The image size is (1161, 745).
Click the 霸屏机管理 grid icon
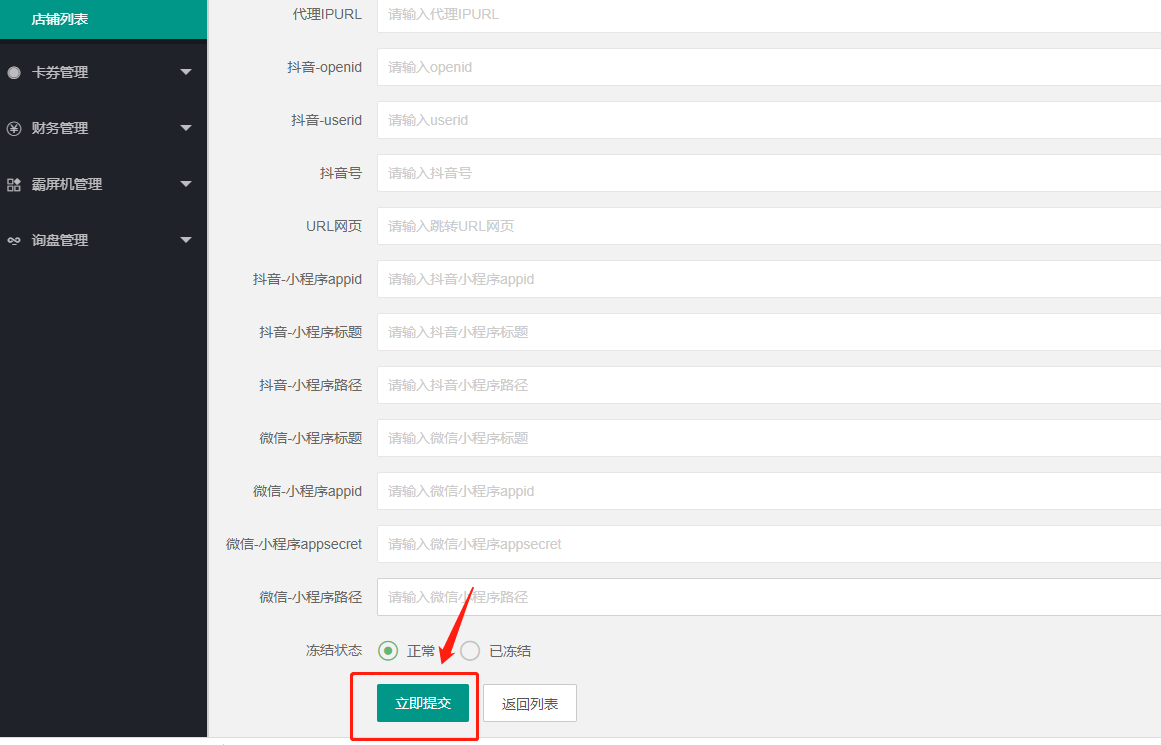click(x=14, y=185)
